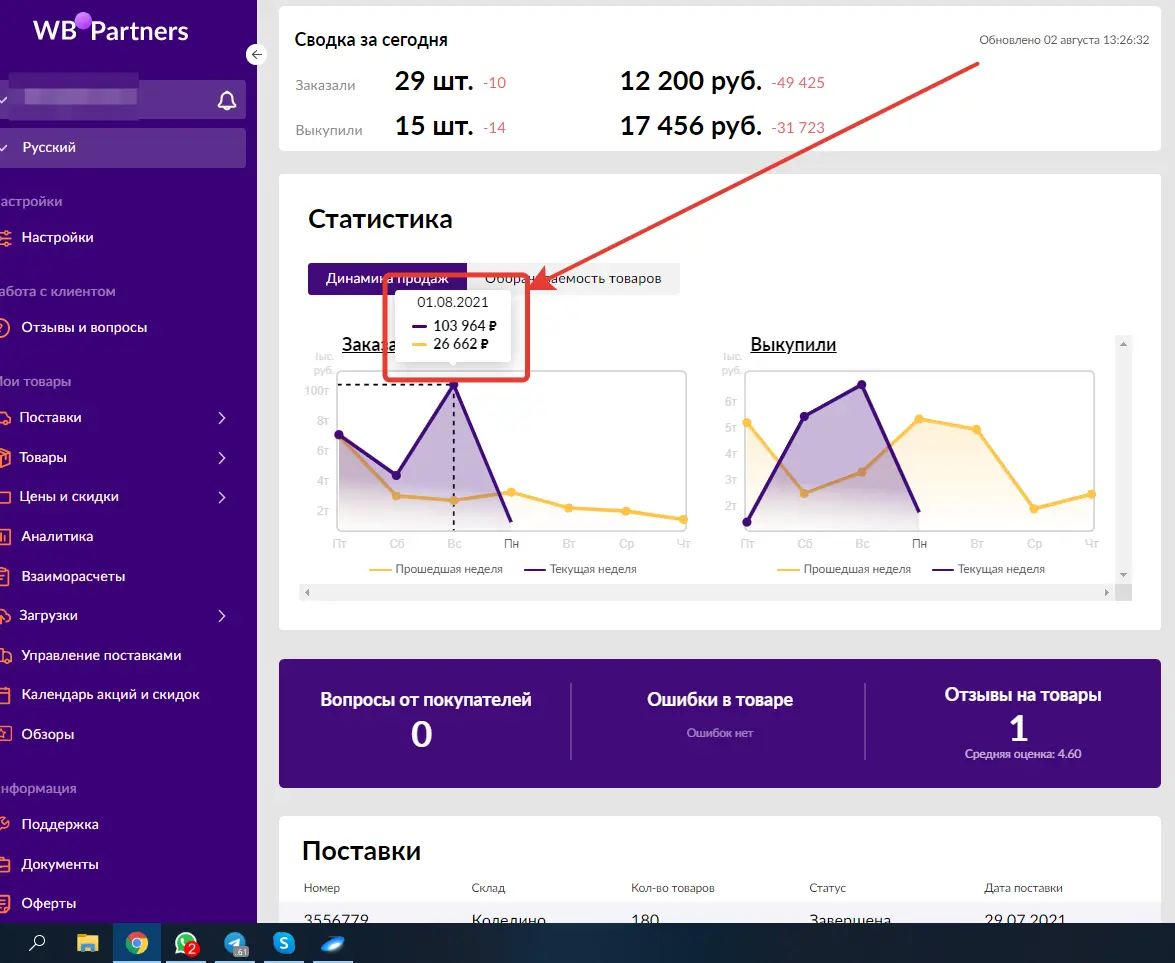Switch to Оборачиваемость товаров tab
Screen dimensions: 1175x963
point(600,279)
